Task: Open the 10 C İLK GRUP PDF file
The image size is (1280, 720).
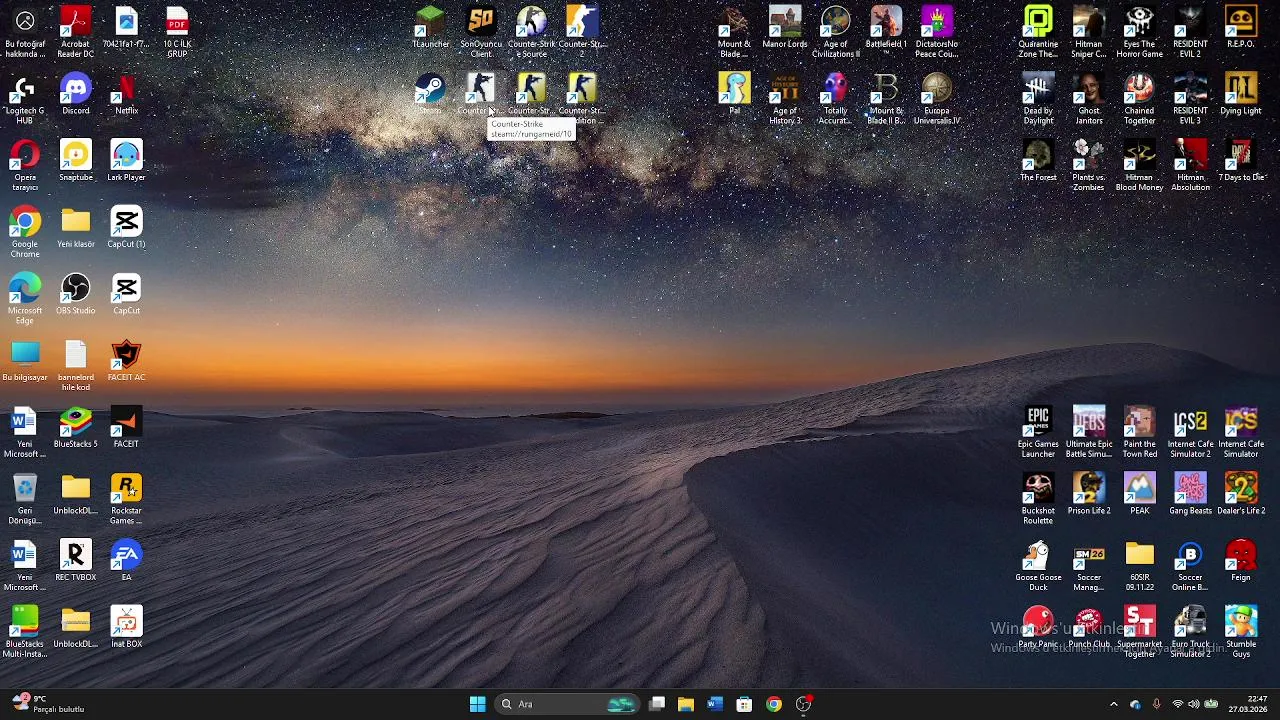Action: (x=176, y=32)
